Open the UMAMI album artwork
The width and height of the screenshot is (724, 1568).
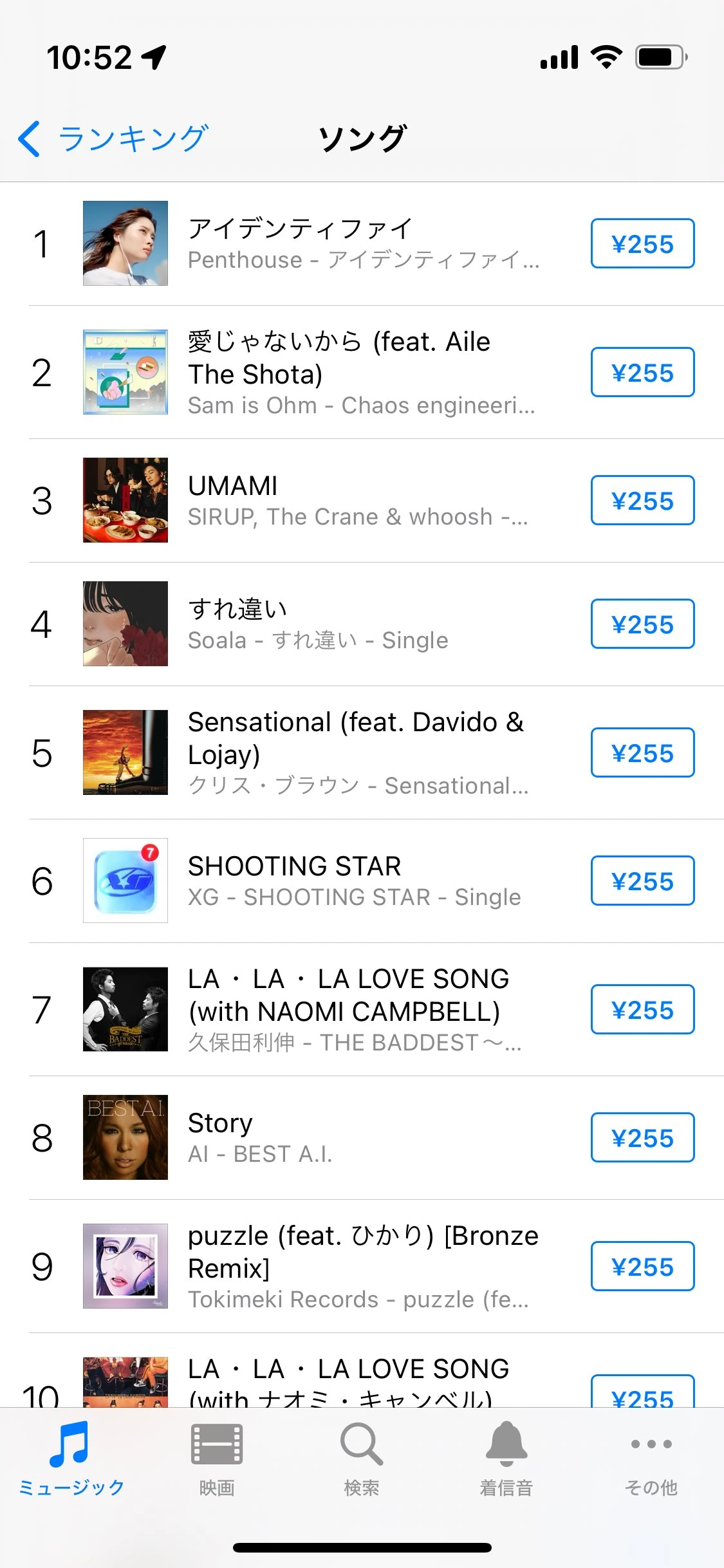[x=125, y=500]
